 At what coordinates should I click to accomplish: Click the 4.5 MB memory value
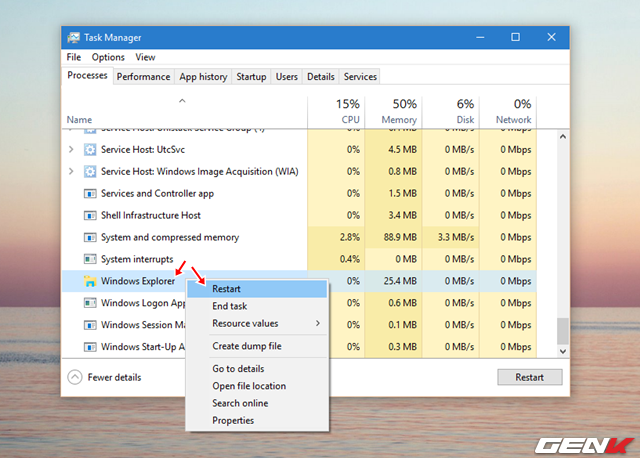tap(402, 149)
